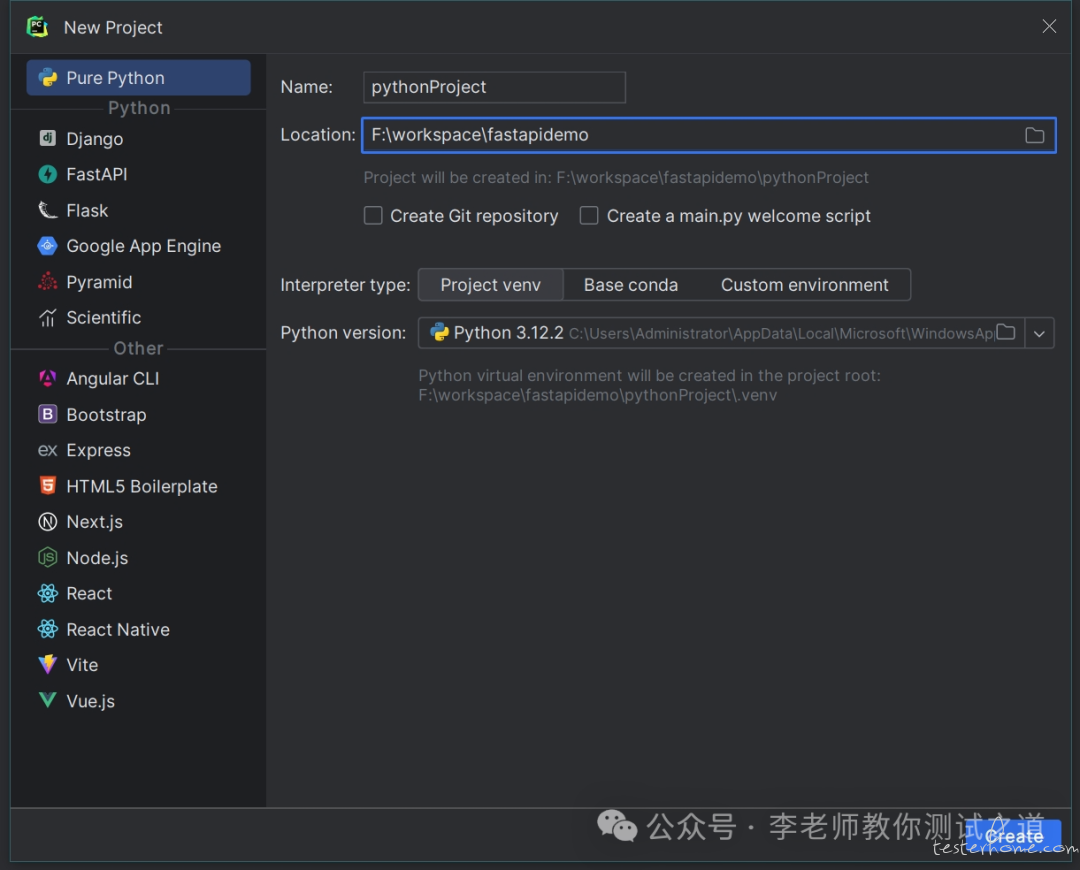Screen dimensions: 1080x870
Task: Select the Node.js hexagon icon
Action: pyautogui.click(x=48, y=557)
